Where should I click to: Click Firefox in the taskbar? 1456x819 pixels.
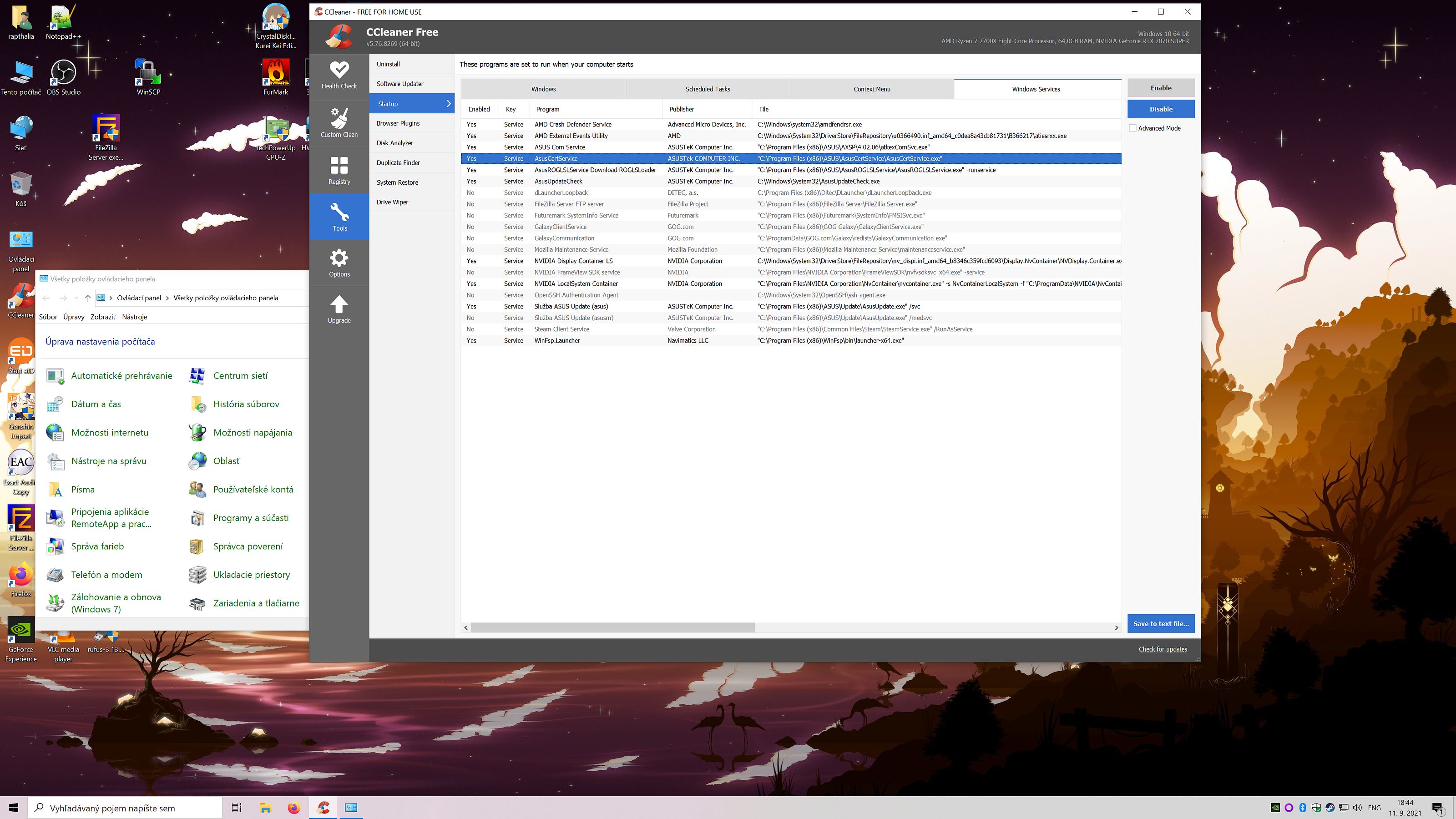click(x=294, y=808)
